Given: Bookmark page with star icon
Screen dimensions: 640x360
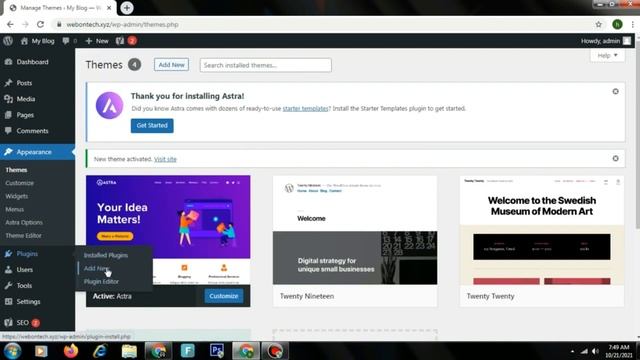Looking at the screenshot, I should 598,24.
